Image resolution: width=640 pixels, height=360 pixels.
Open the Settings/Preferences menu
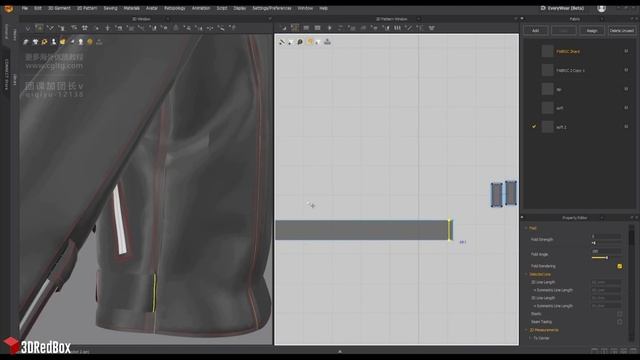pos(272,8)
